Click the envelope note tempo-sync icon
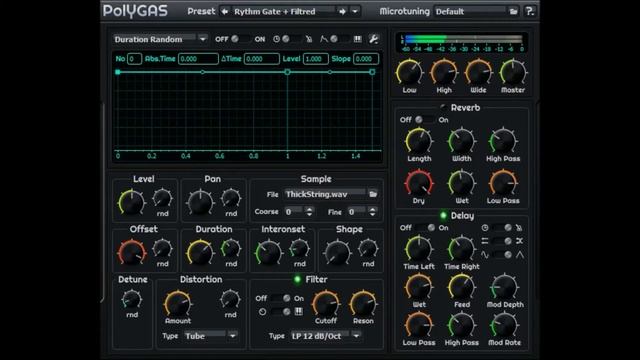Viewport: 640px width, 360px height. click(309, 39)
